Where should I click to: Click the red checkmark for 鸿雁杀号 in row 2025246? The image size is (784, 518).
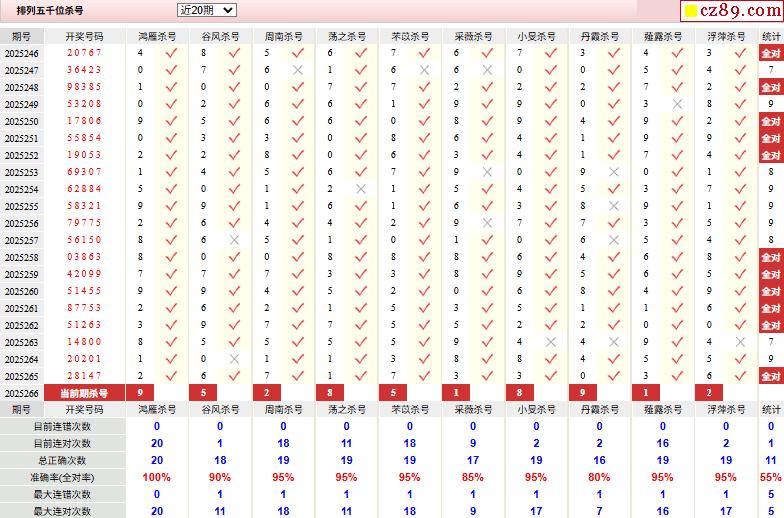pos(172,53)
